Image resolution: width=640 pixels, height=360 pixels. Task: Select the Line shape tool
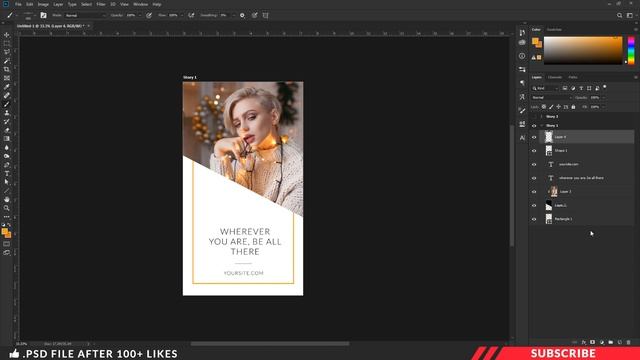[x=7, y=191]
